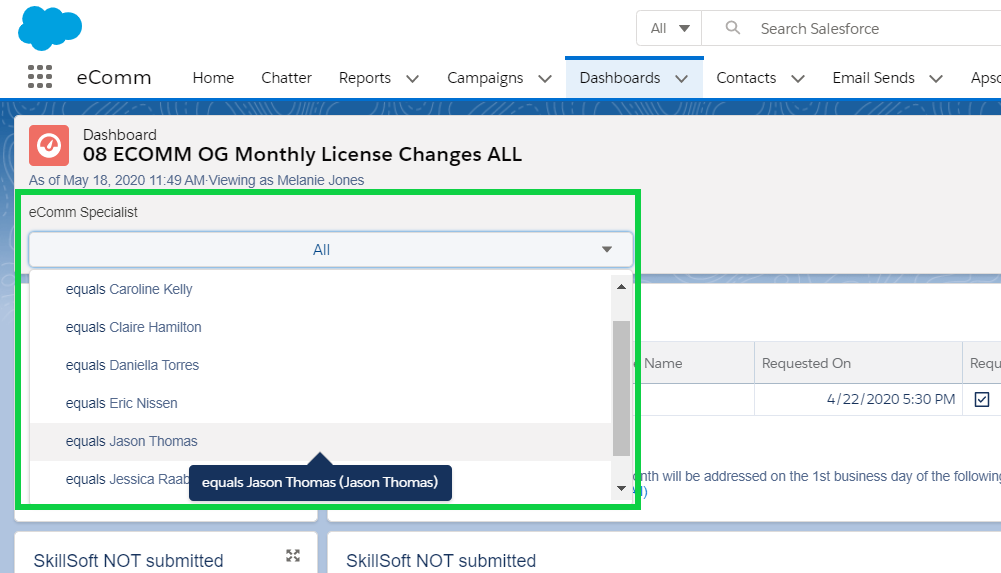Open the App Launcher grid icon

point(40,77)
